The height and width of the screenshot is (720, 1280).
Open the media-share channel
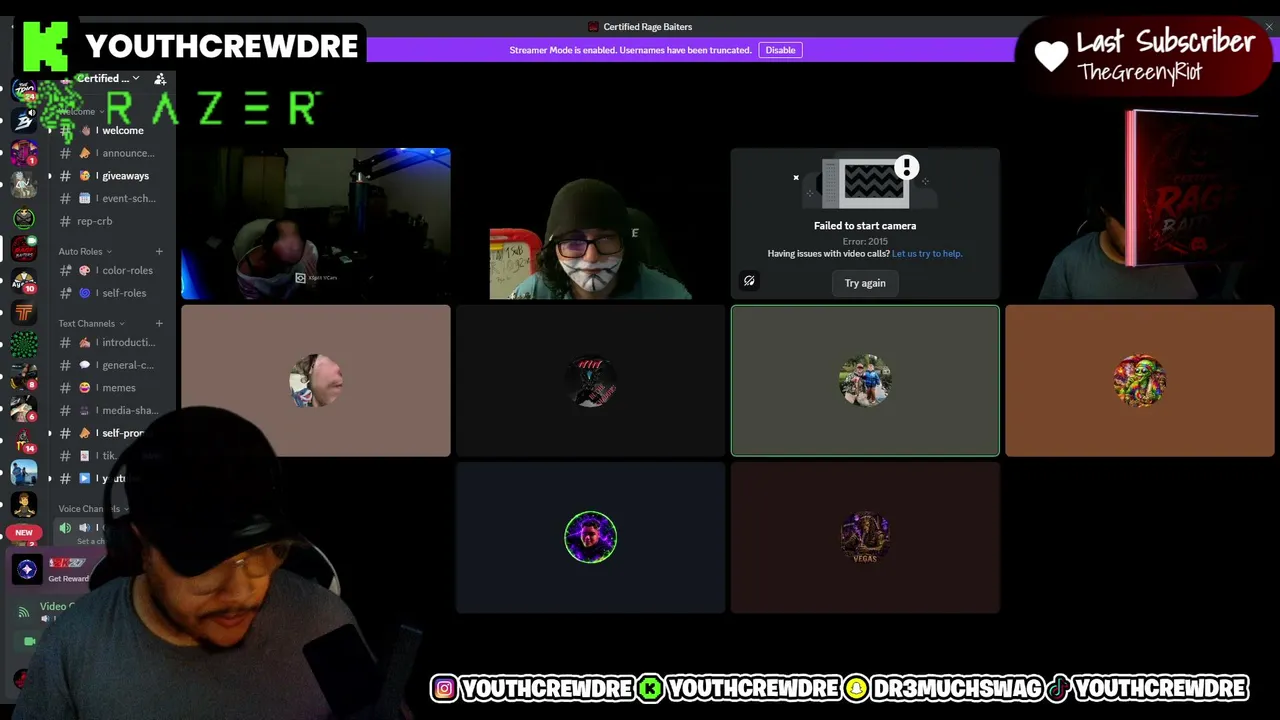tap(114, 410)
